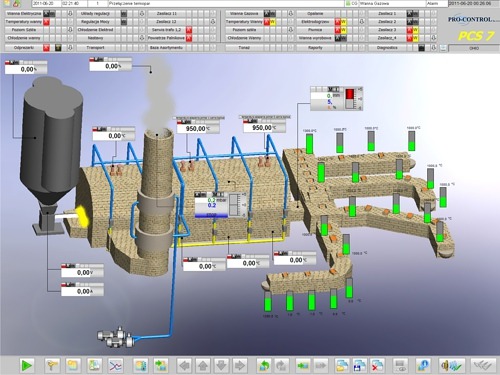Toggle checkbox above the right 950,00 temperature display
This screenshot has height=375, width=500.
pos(241,117)
